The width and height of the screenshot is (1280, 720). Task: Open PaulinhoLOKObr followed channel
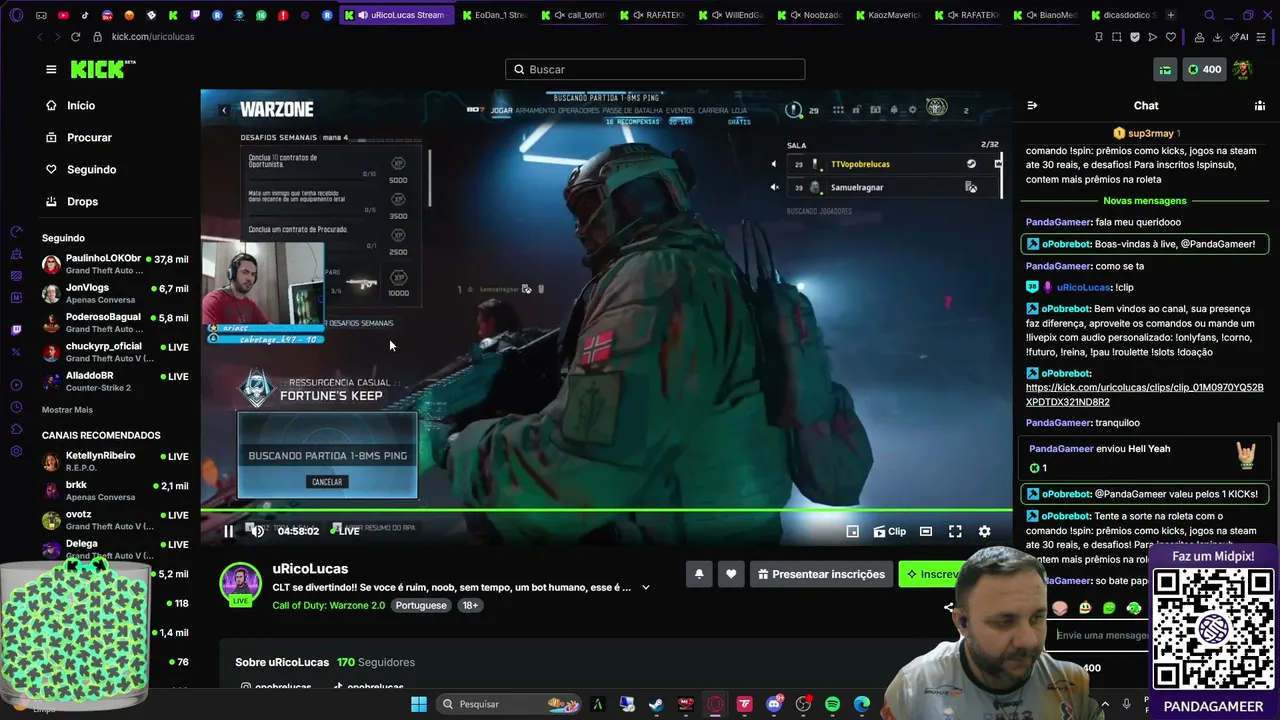[x=115, y=264]
